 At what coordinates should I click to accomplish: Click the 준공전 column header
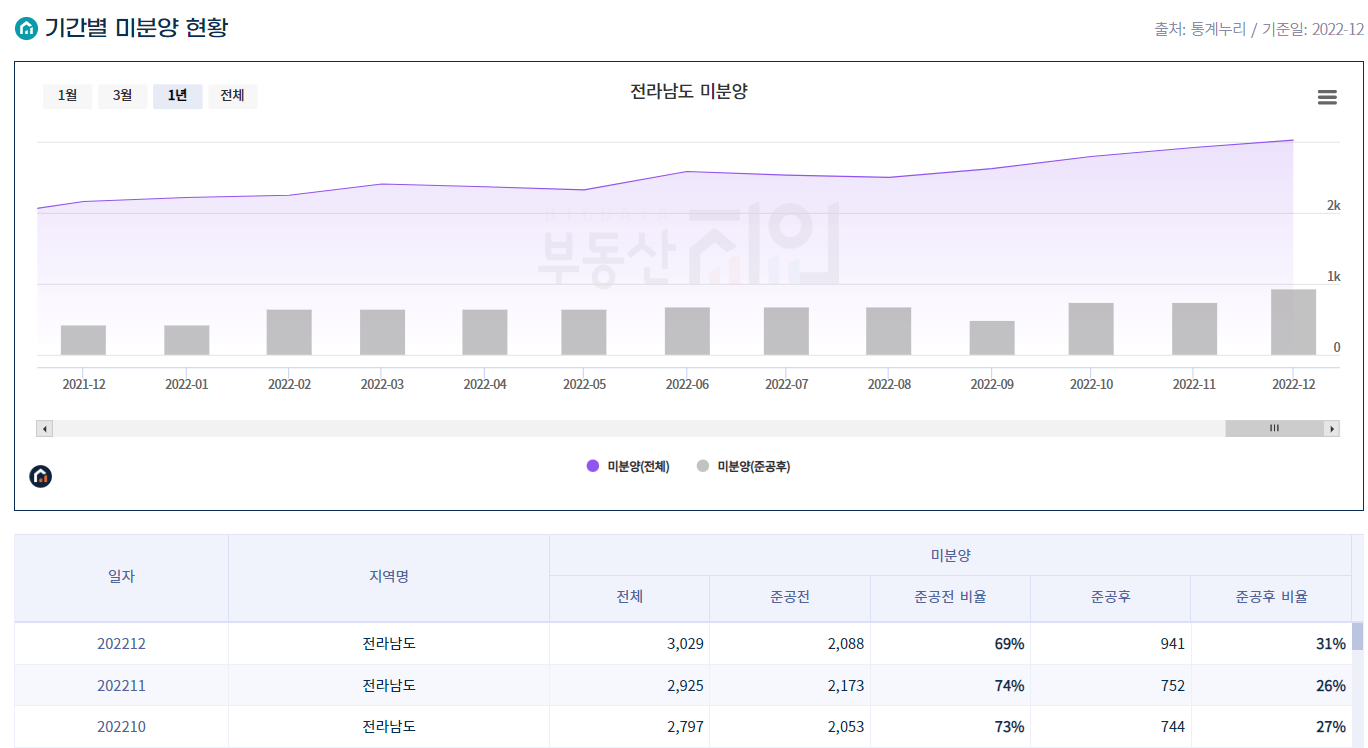(x=790, y=597)
